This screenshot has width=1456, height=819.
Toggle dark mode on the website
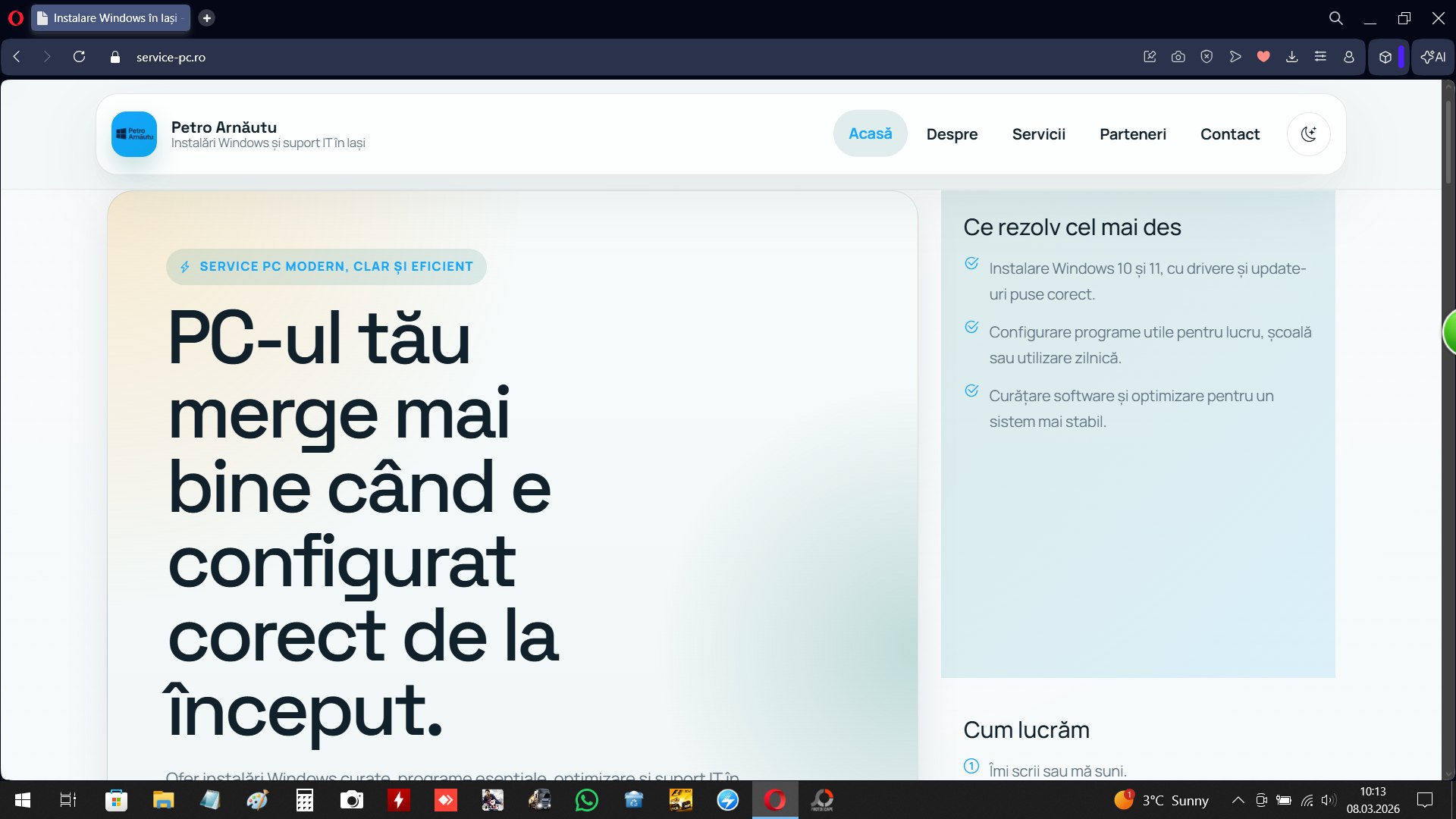pyautogui.click(x=1309, y=133)
